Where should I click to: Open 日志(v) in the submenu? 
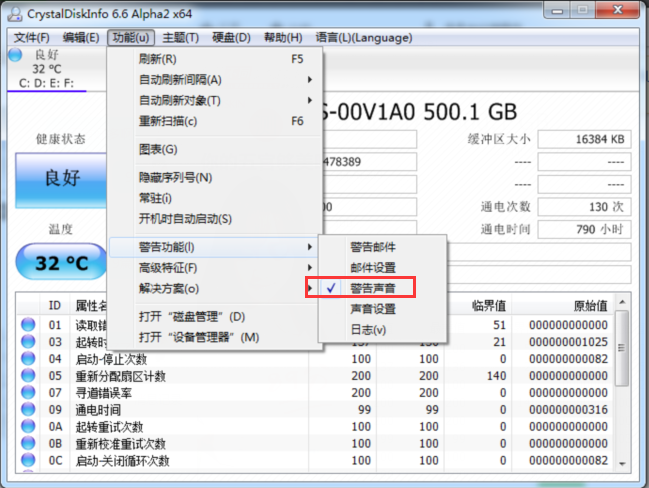click(382, 329)
